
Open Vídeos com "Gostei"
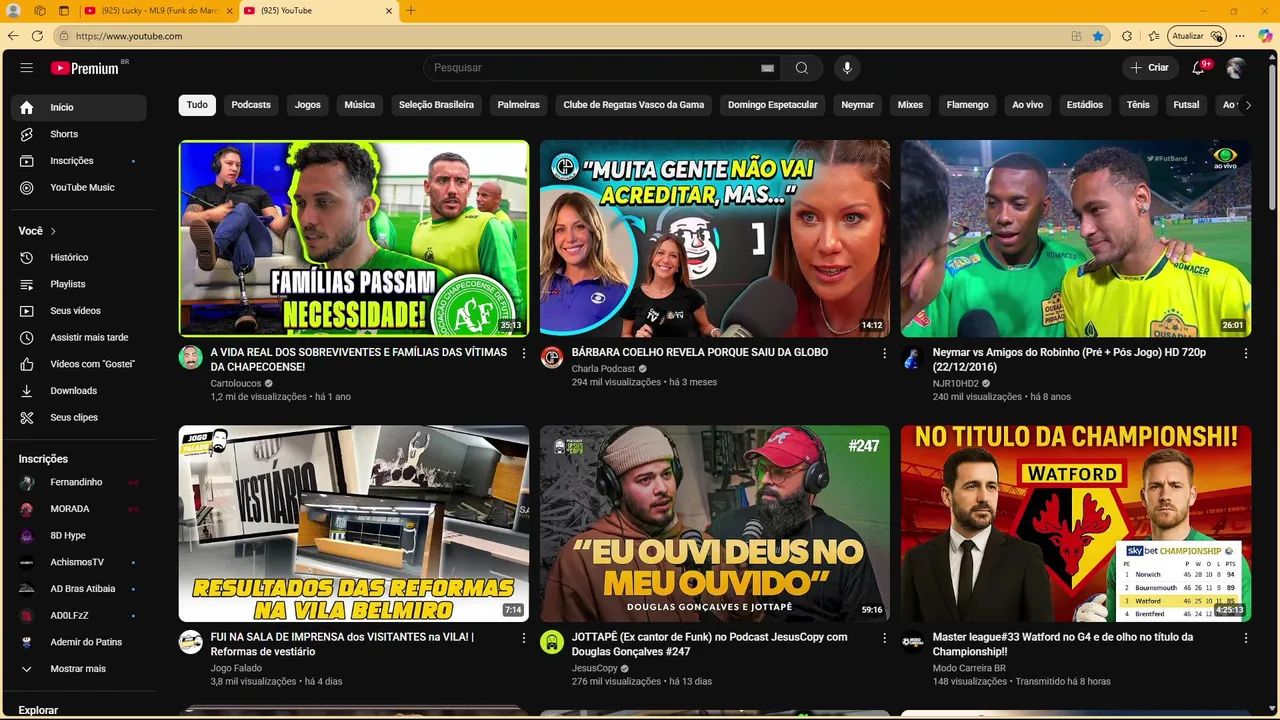[x=79, y=364]
